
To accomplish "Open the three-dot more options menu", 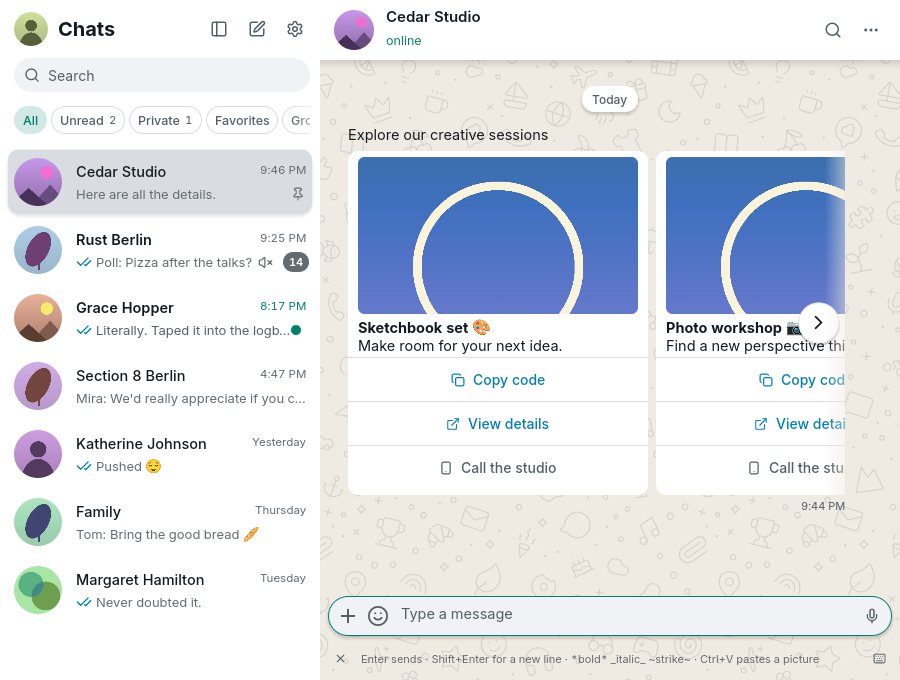I will [871, 30].
